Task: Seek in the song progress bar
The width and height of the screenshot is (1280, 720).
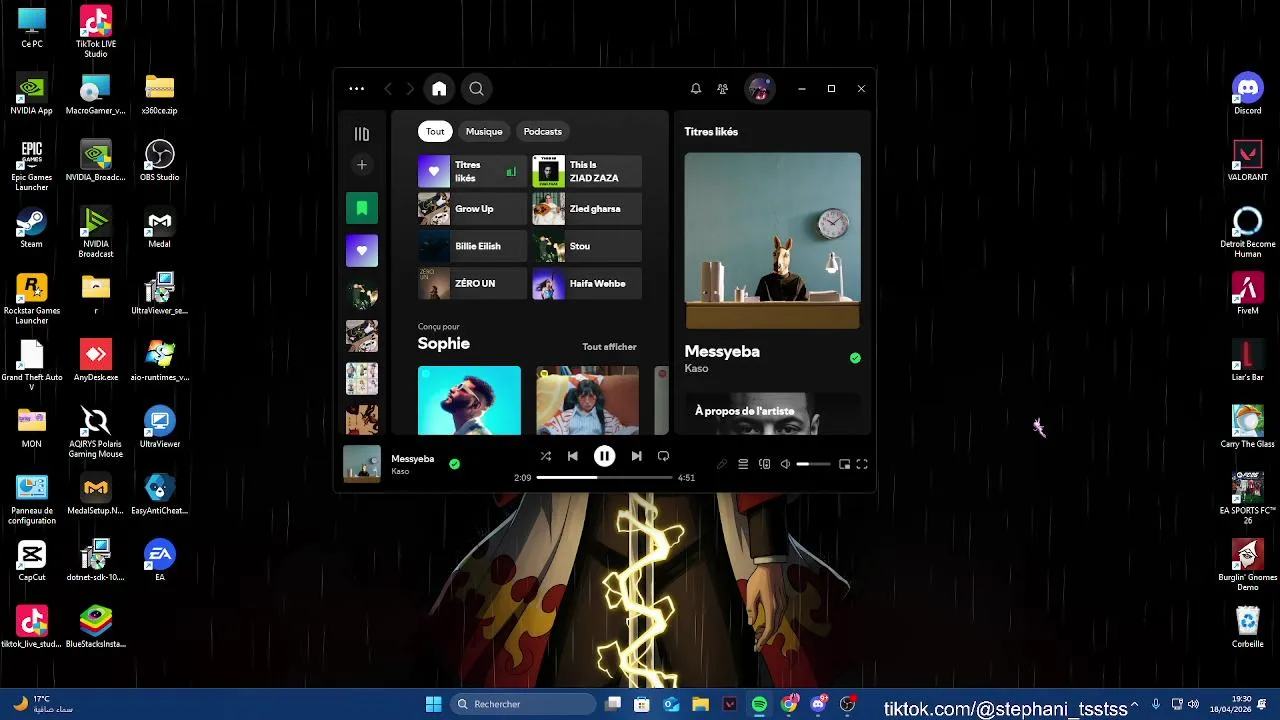Action: pos(605,478)
